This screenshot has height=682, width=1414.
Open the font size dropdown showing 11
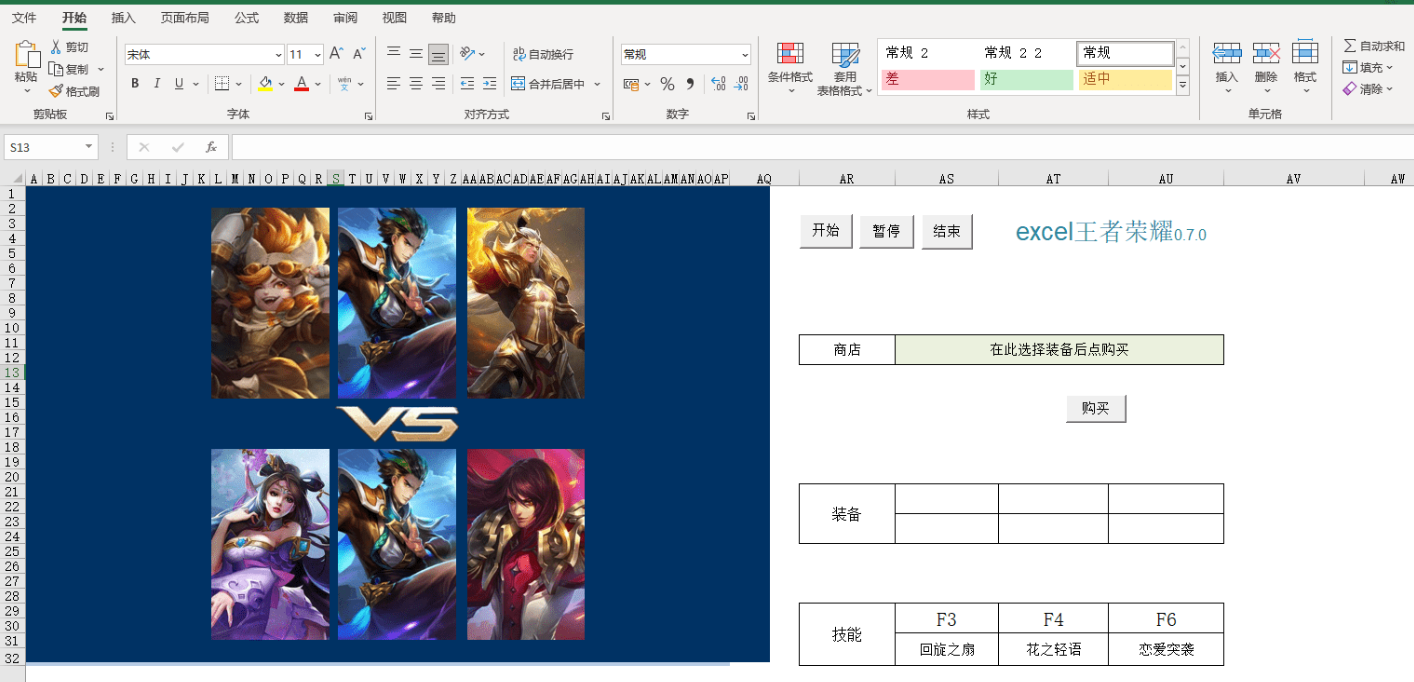pos(318,55)
